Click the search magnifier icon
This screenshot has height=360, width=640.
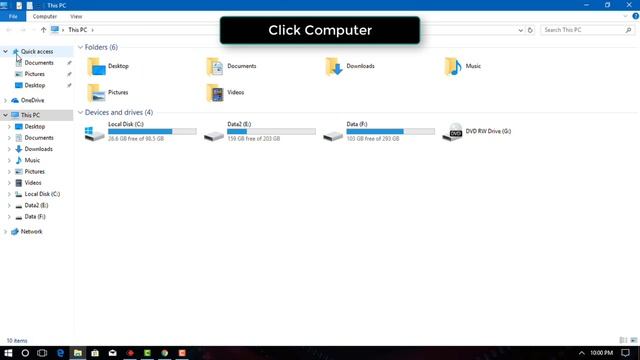629,30
